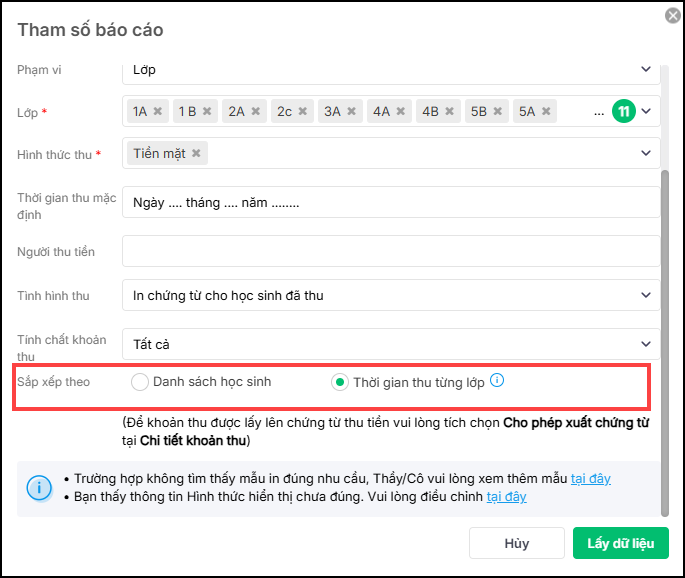685x578 pixels.
Task: Remove the 3A class tag
Action: (352, 112)
